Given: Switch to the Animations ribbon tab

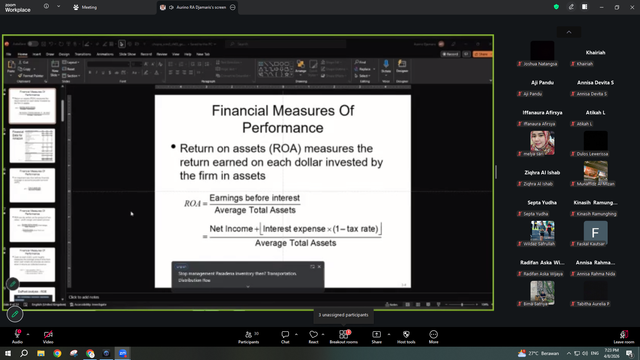Looking at the screenshot, I should [x=105, y=54].
